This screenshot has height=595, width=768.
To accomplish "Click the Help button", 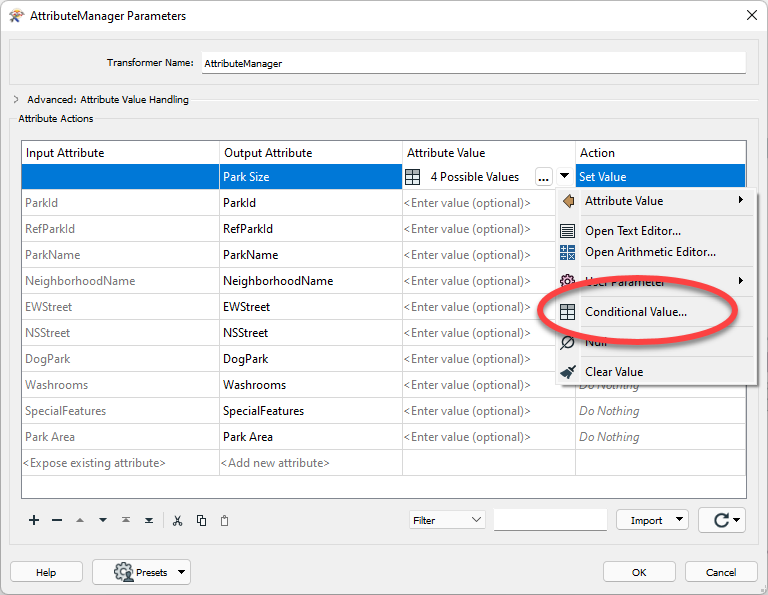I will point(46,572).
